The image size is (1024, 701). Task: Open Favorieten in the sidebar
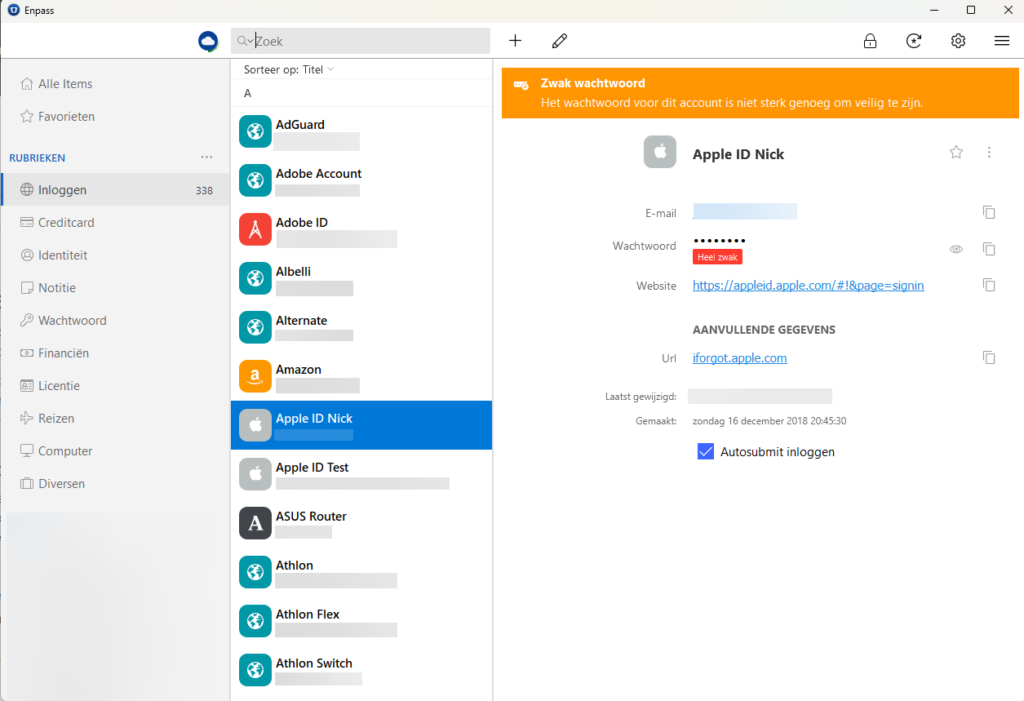pos(66,116)
